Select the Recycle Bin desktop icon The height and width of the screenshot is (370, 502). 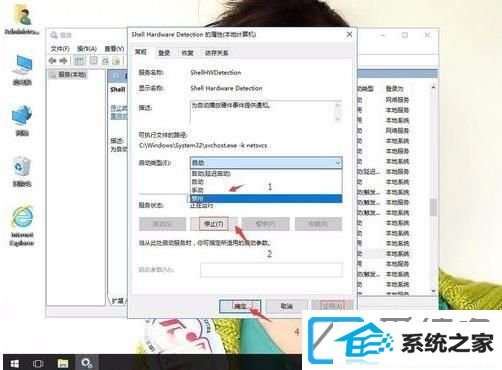tap(22, 171)
